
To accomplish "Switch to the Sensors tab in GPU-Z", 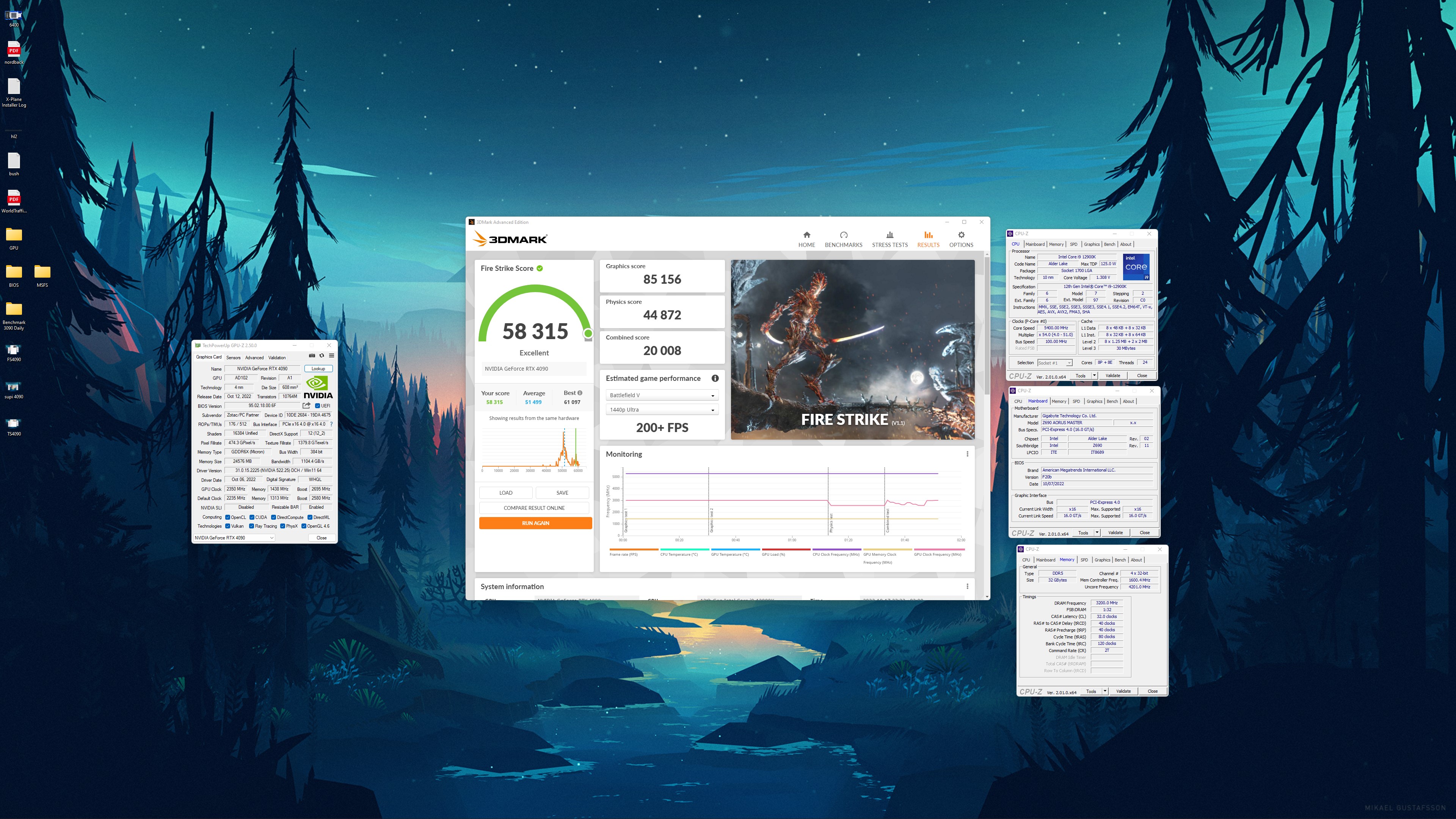I will click(x=234, y=358).
